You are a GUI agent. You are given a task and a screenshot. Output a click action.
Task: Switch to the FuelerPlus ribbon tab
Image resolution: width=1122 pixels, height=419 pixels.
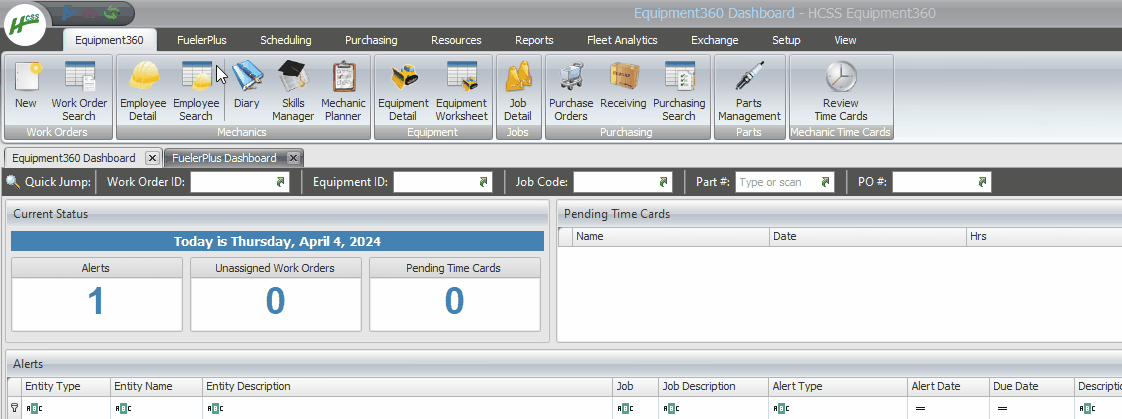tap(201, 40)
